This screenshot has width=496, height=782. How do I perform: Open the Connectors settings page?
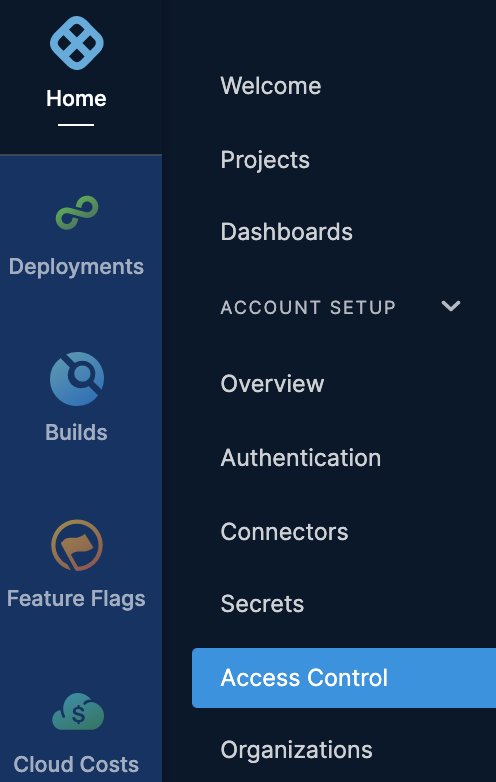click(x=284, y=532)
